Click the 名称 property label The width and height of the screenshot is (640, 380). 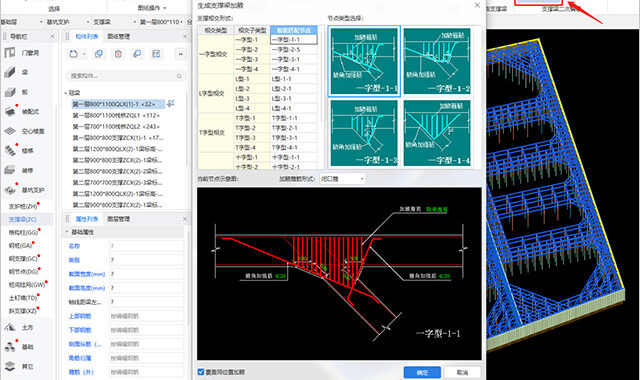74,246
